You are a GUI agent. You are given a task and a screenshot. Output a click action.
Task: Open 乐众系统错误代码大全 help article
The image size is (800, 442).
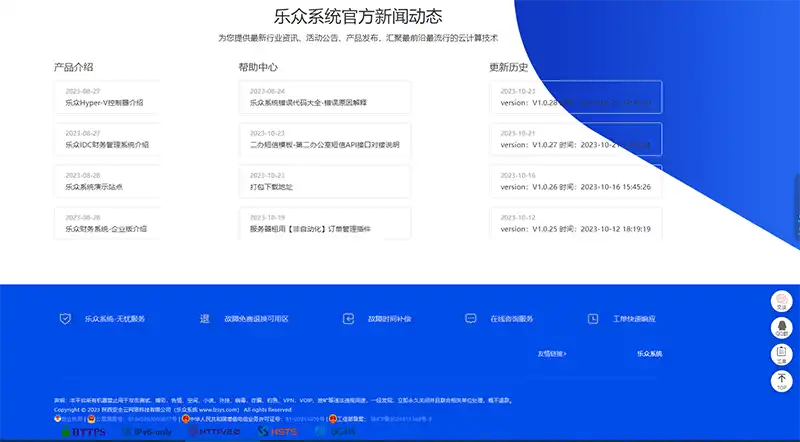[308, 102]
